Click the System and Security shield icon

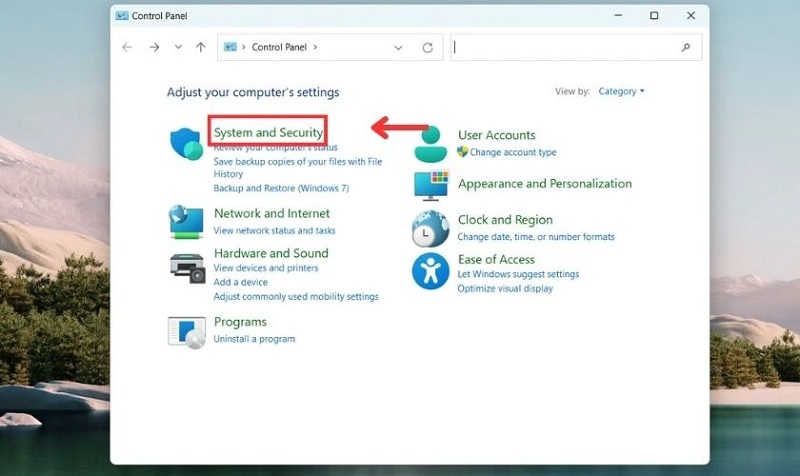point(187,144)
